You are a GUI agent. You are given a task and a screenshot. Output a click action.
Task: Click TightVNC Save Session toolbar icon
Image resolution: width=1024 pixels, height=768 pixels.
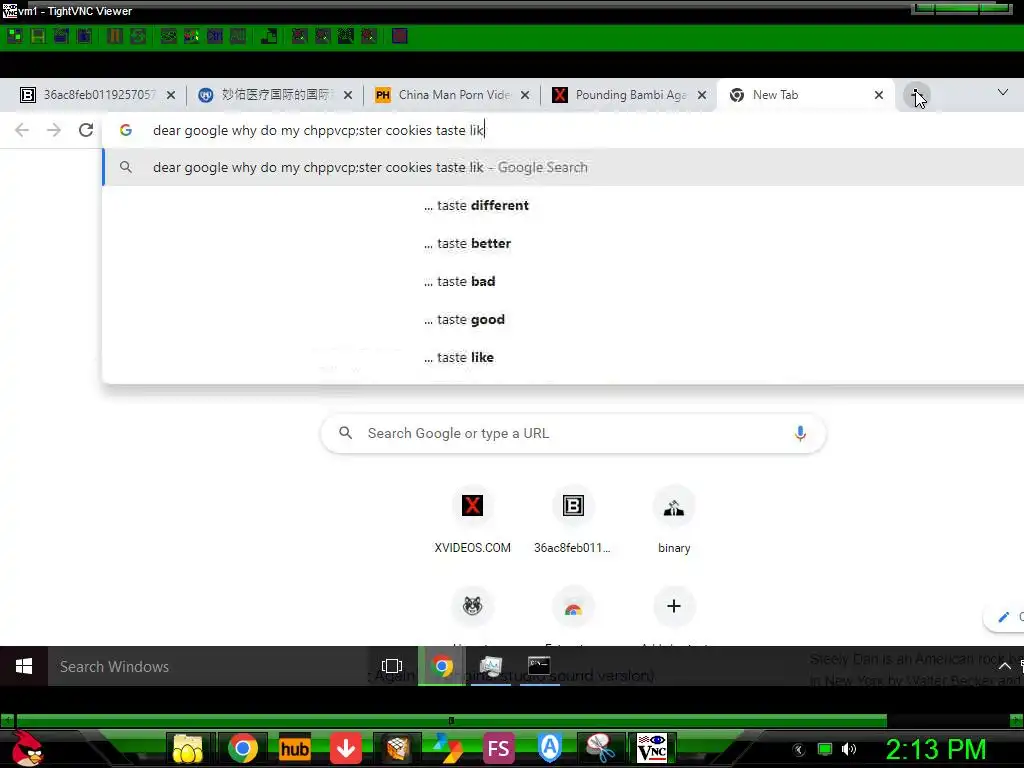(x=38, y=36)
